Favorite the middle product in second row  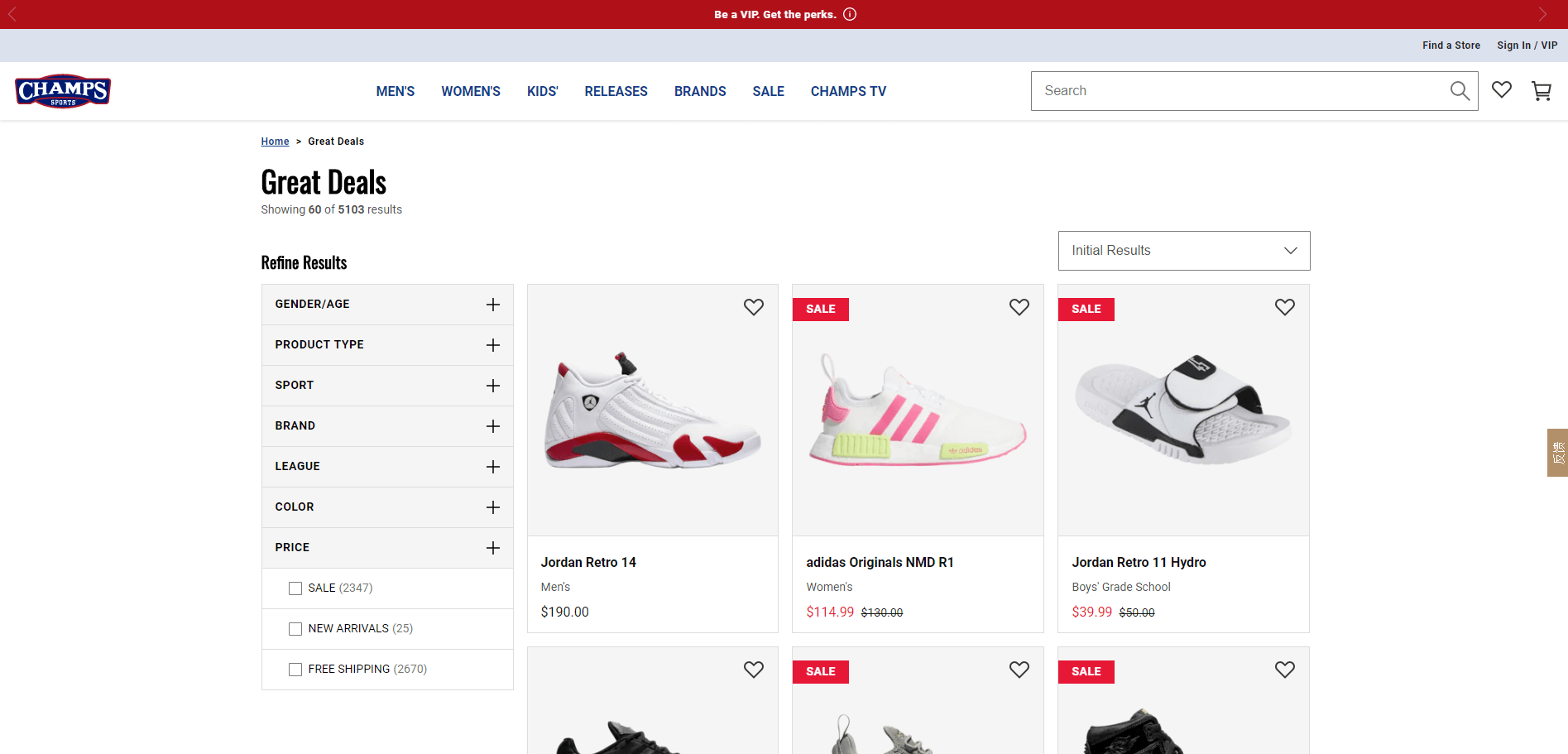click(1019, 670)
